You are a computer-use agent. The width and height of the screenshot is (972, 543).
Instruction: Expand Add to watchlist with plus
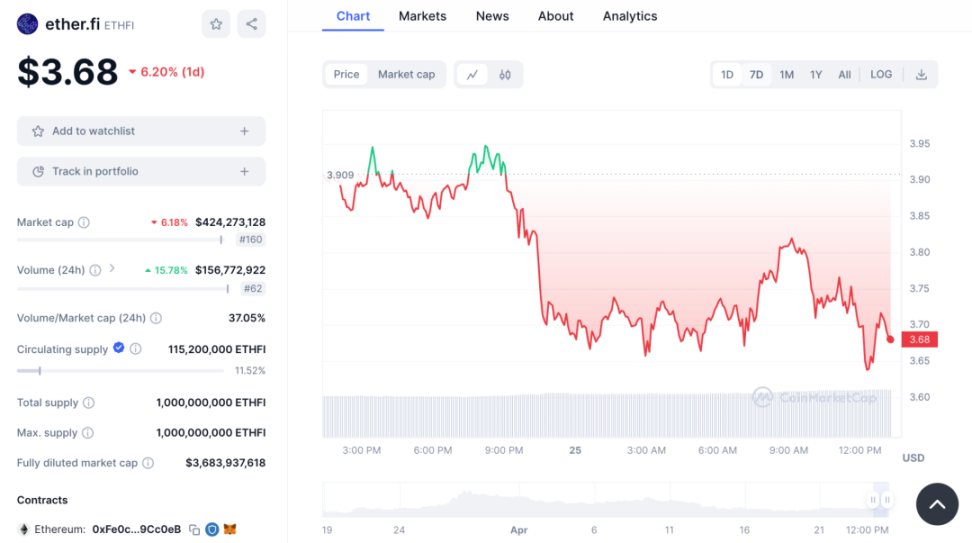point(244,131)
